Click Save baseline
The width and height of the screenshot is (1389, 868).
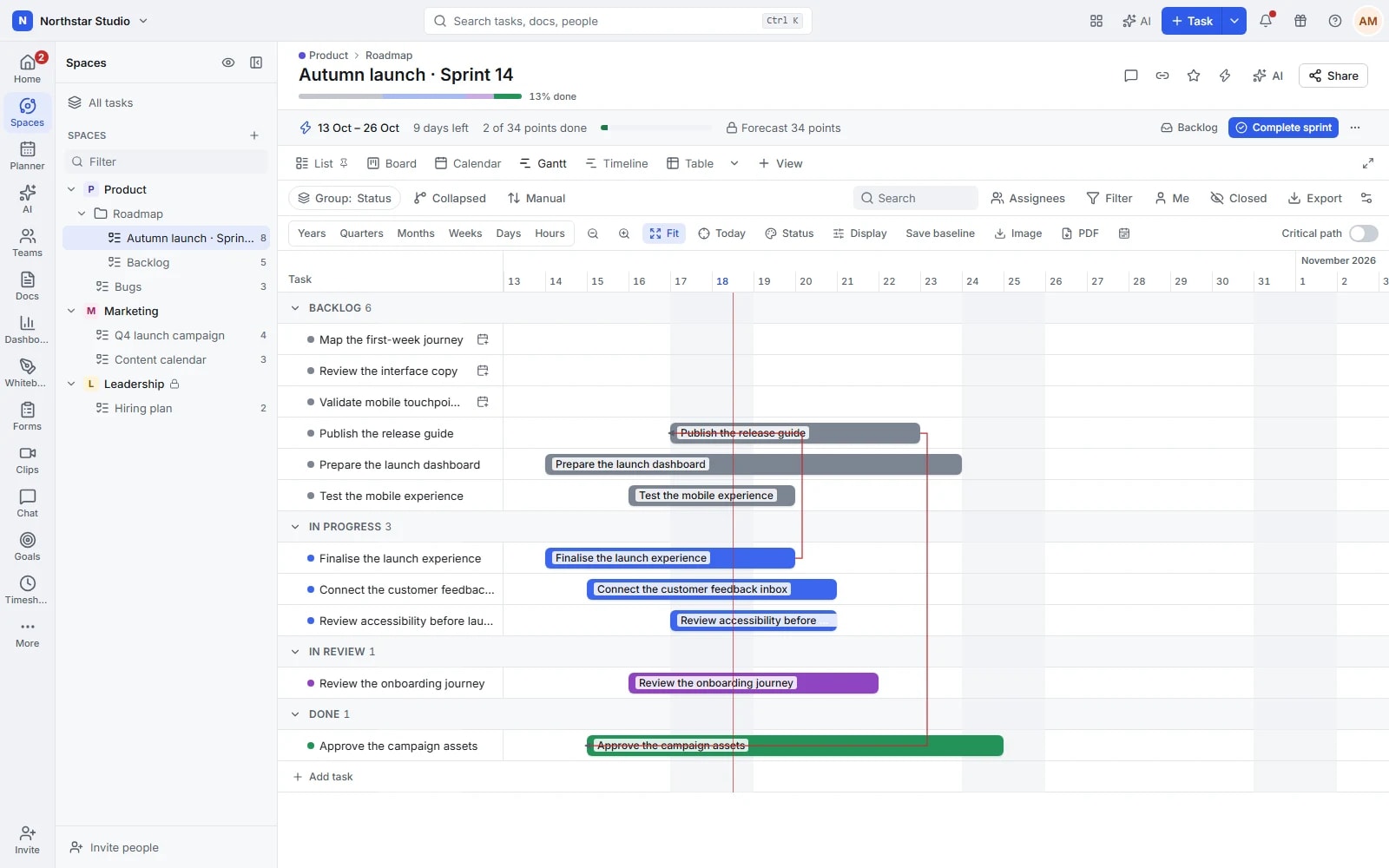tap(940, 233)
